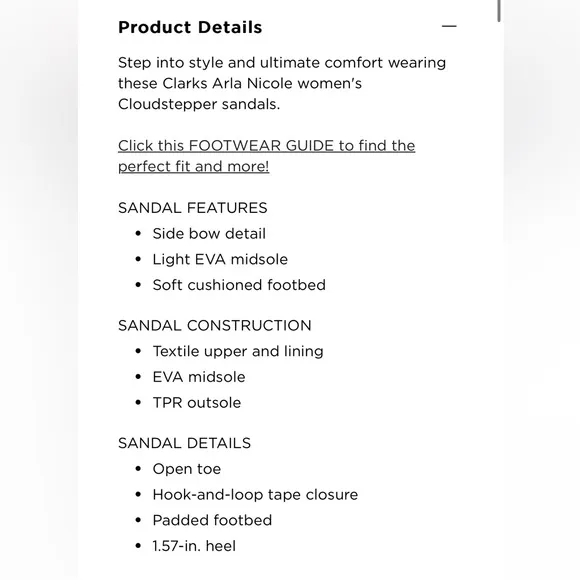Select the 'Open toe' bullet item
580x580 pixels.
[x=187, y=469]
